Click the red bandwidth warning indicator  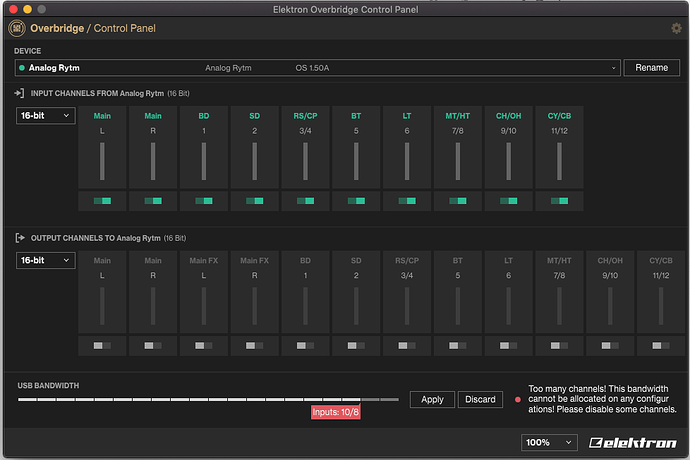pyautogui.click(x=518, y=400)
